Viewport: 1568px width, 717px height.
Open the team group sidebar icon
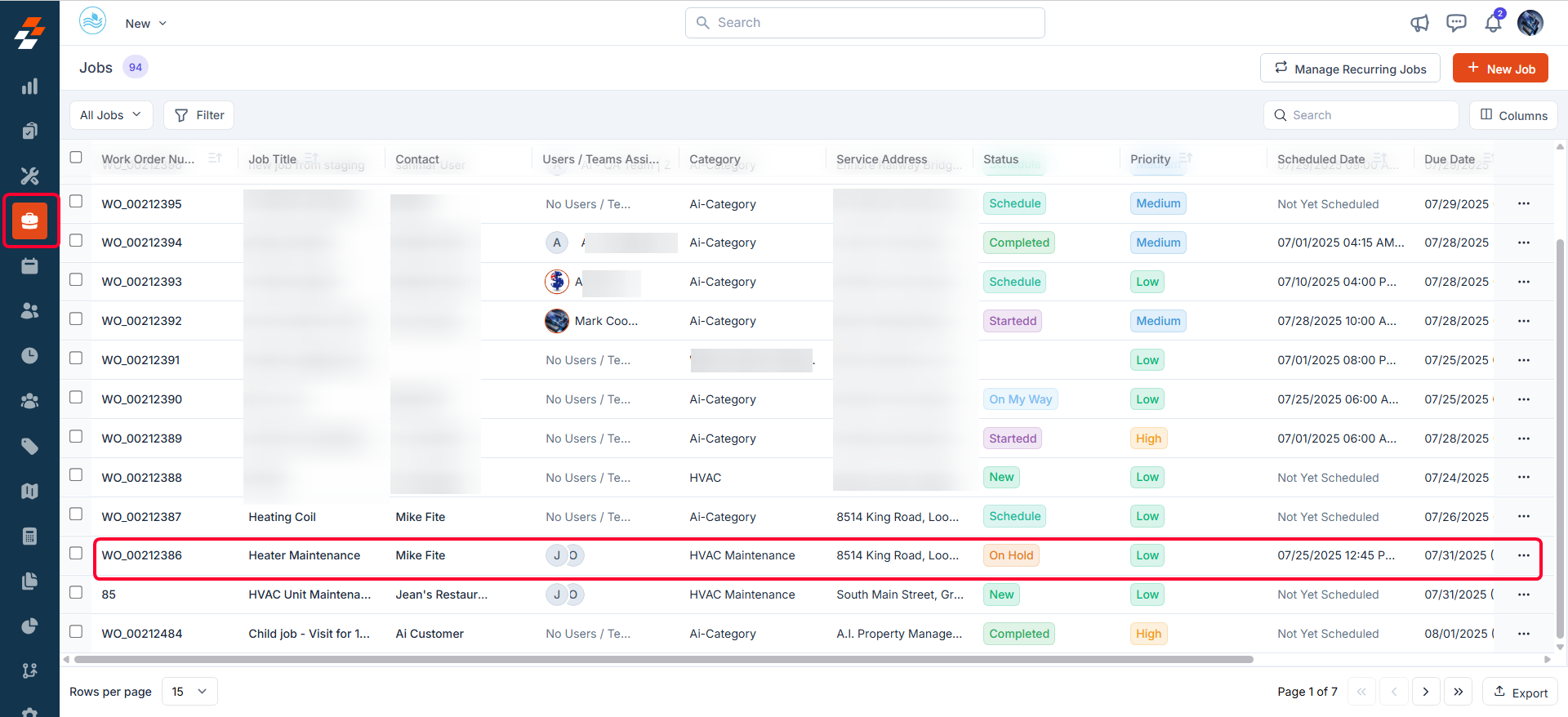coord(29,401)
